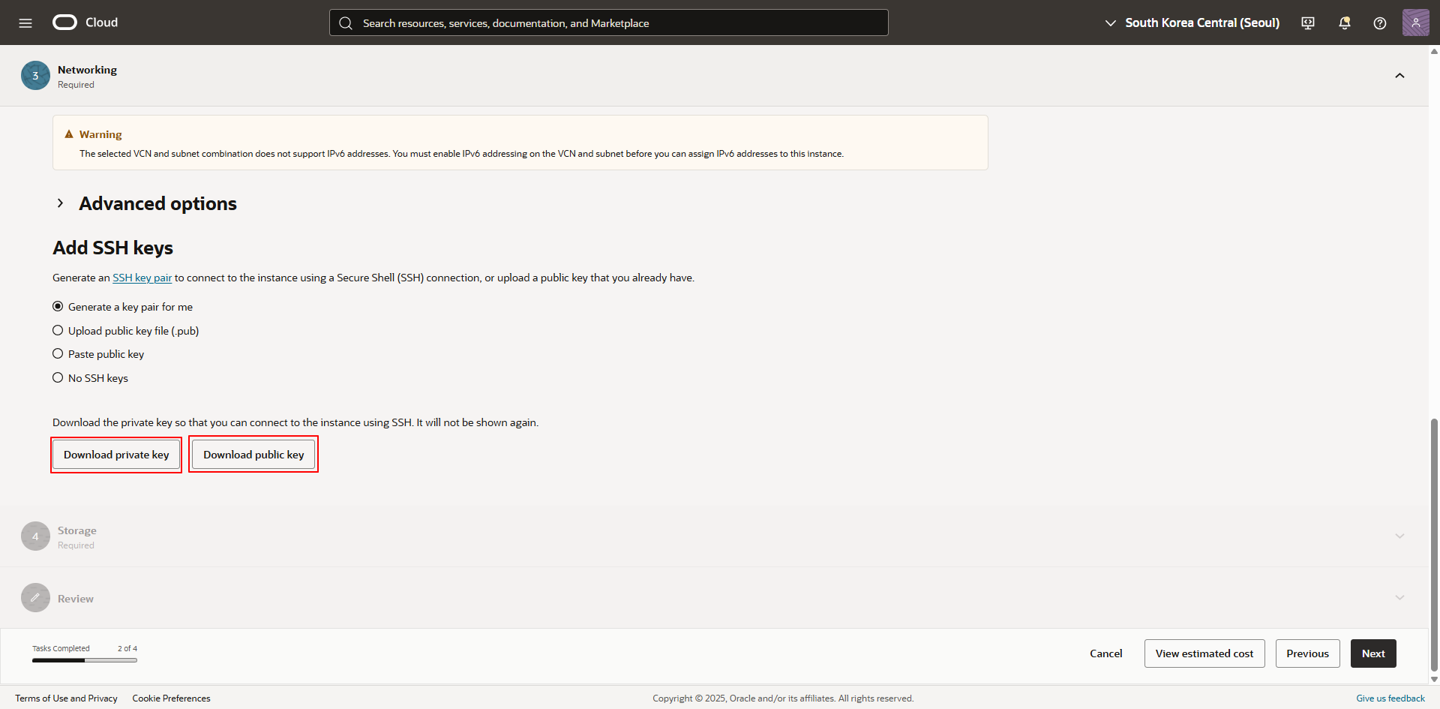The width and height of the screenshot is (1440, 709).
Task: Click the search resources input field
Action: pyautogui.click(x=608, y=23)
